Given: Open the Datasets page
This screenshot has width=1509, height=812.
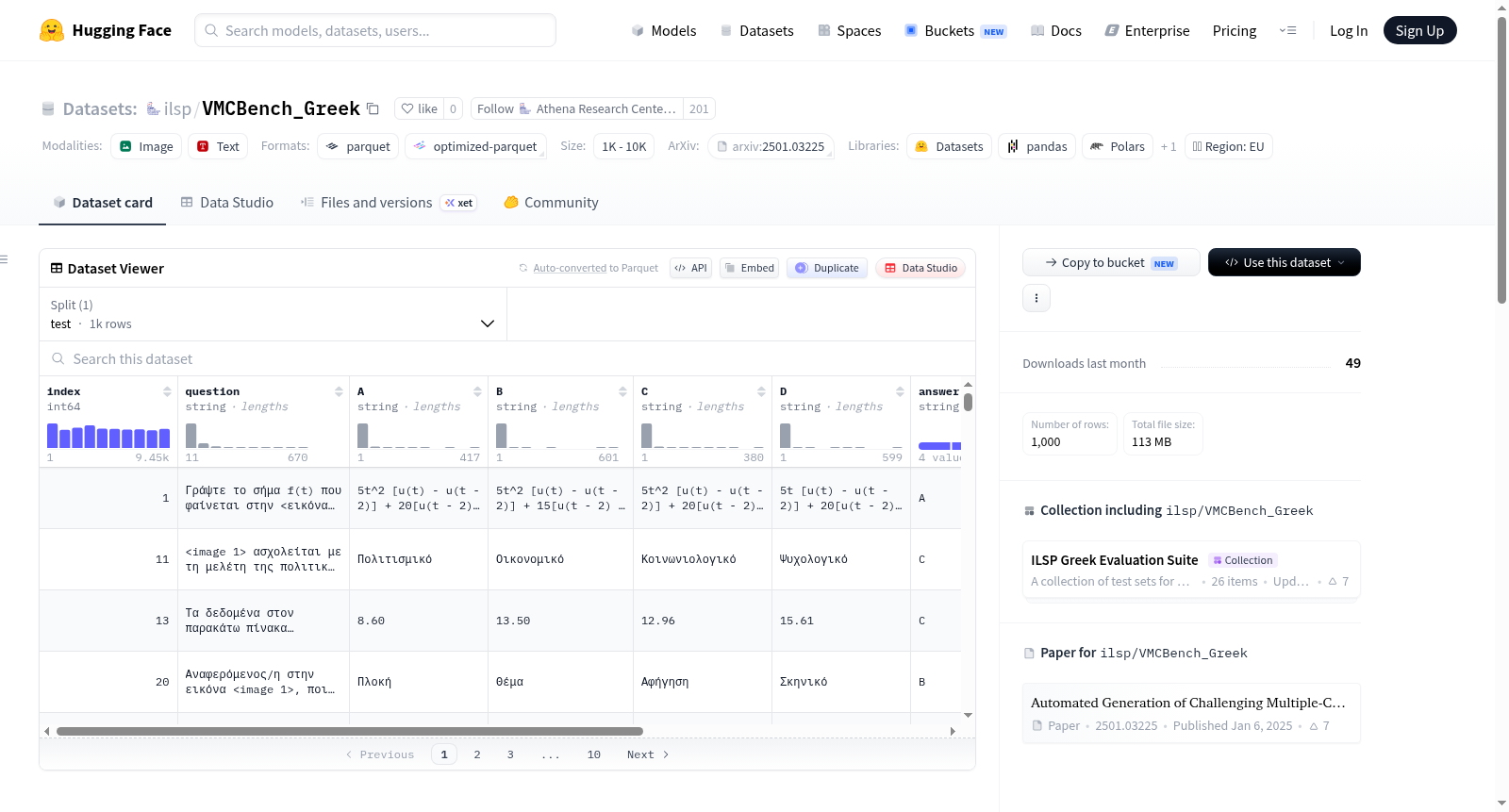Looking at the screenshot, I should click(x=757, y=30).
